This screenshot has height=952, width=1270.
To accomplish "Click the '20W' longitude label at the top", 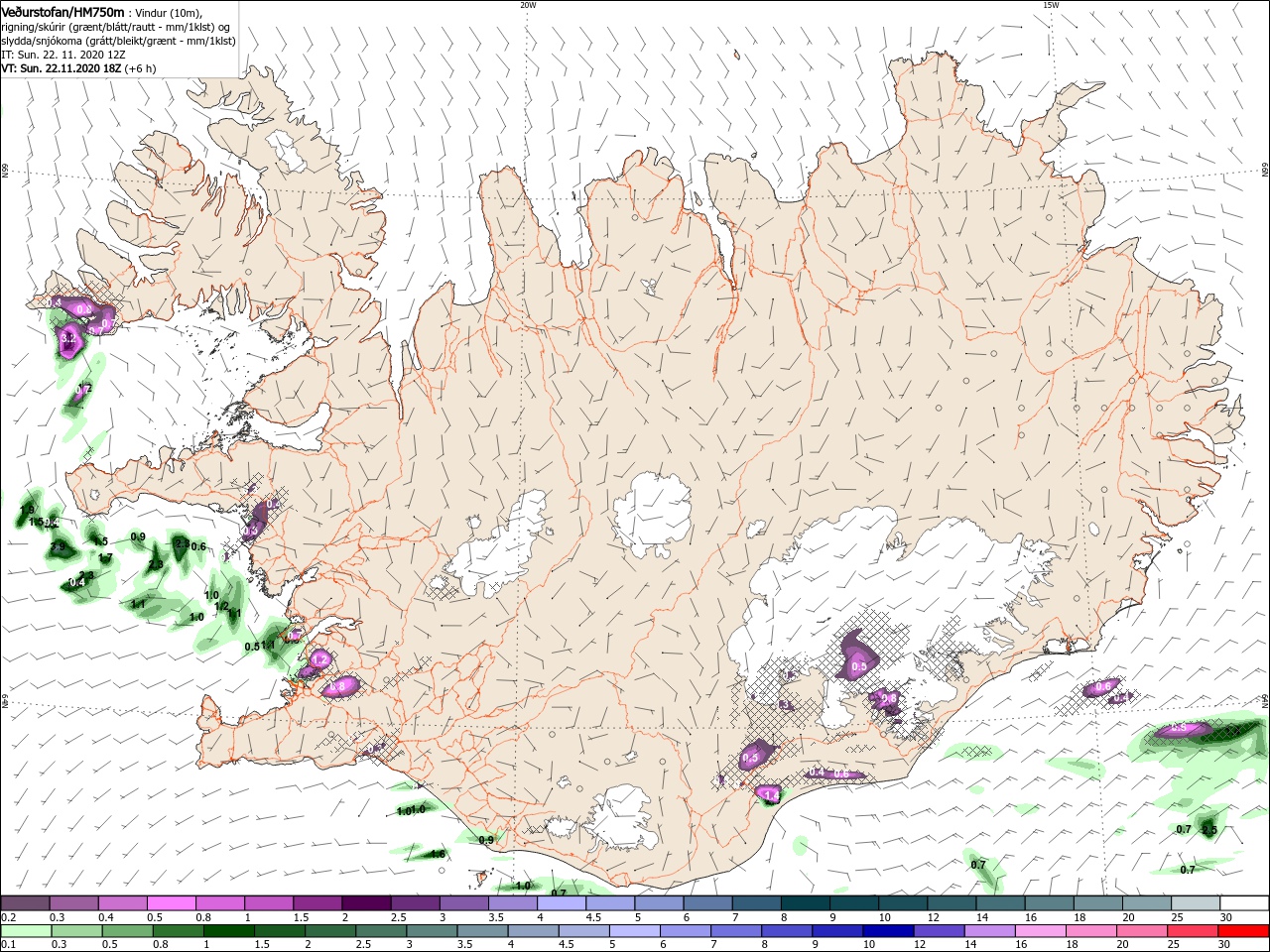I will [x=528, y=5].
